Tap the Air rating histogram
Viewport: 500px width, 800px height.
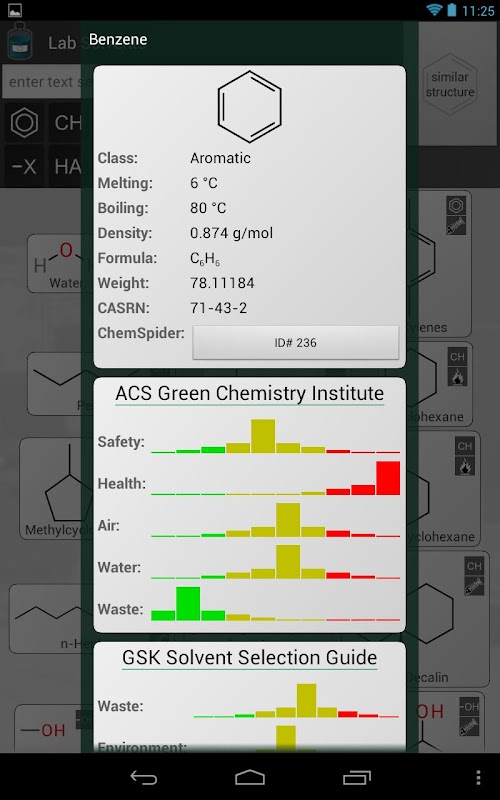276,520
